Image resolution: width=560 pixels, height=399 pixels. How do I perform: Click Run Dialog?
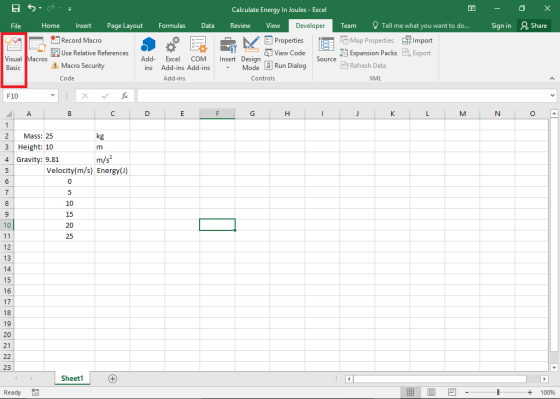click(x=285, y=65)
